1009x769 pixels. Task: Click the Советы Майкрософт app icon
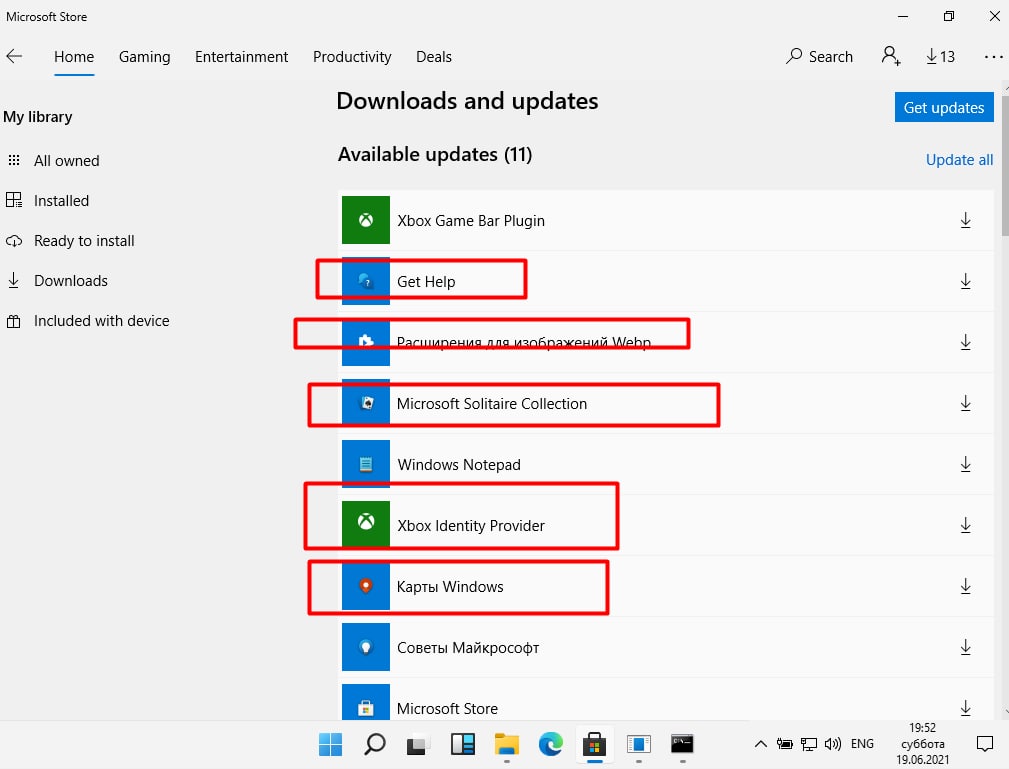click(x=366, y=647)
